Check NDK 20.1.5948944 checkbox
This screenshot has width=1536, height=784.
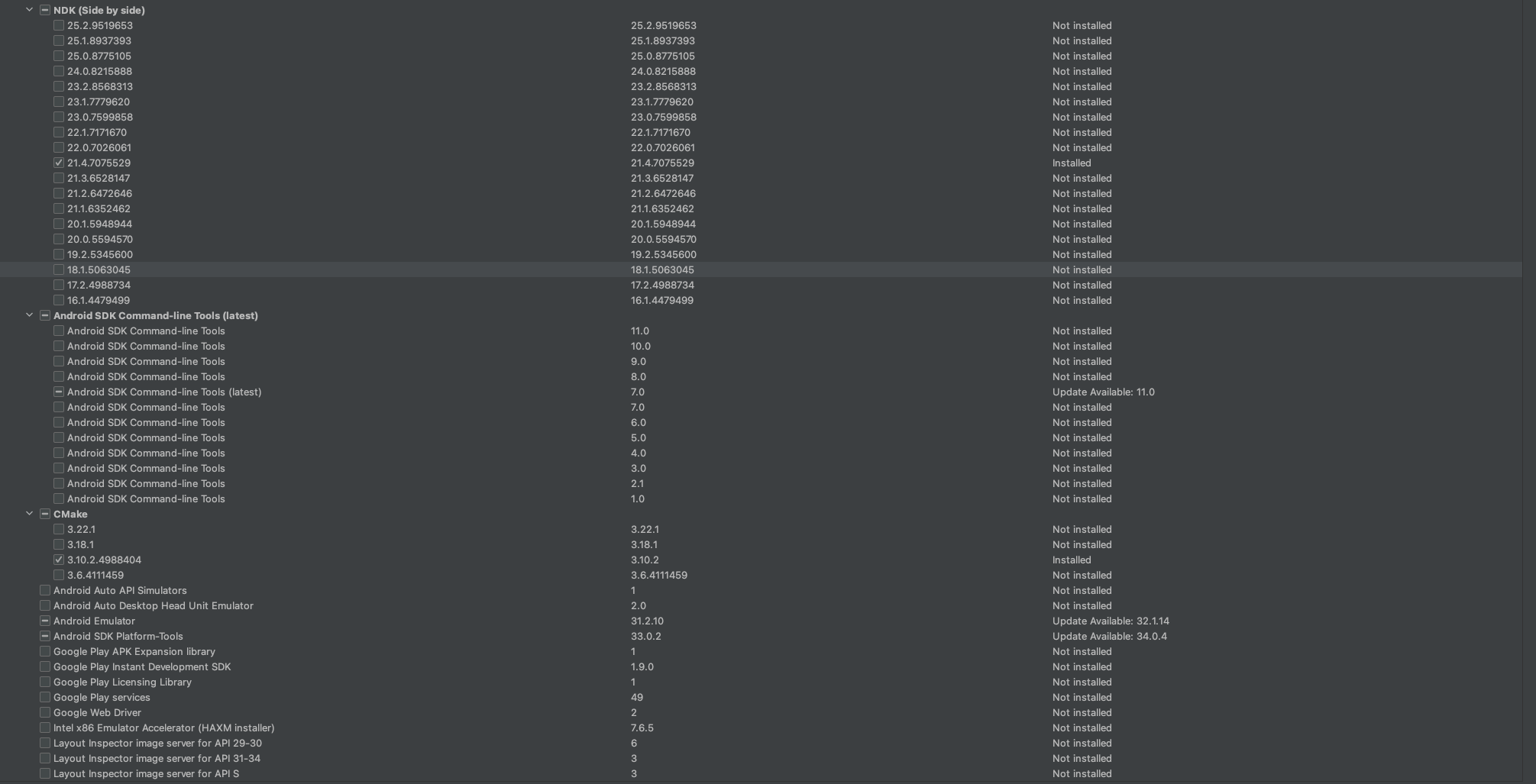[x=59, y=224]
